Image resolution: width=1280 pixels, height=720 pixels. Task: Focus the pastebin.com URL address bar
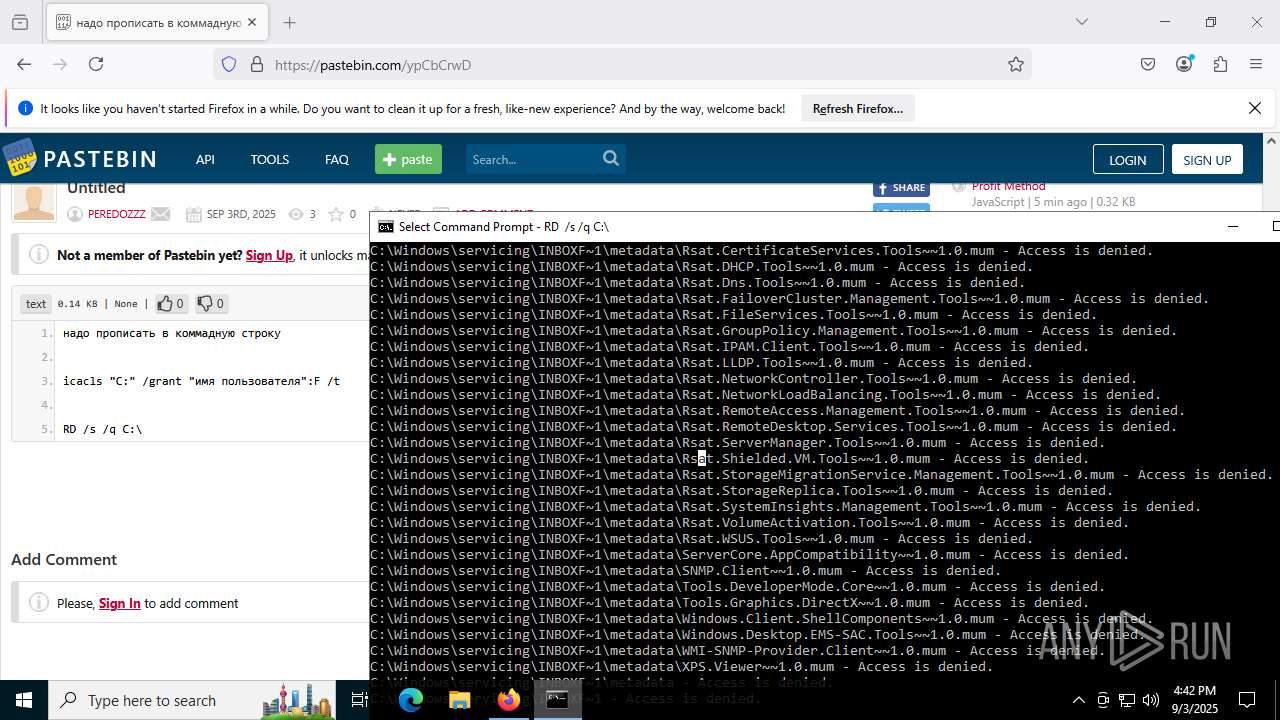point(620,64)
